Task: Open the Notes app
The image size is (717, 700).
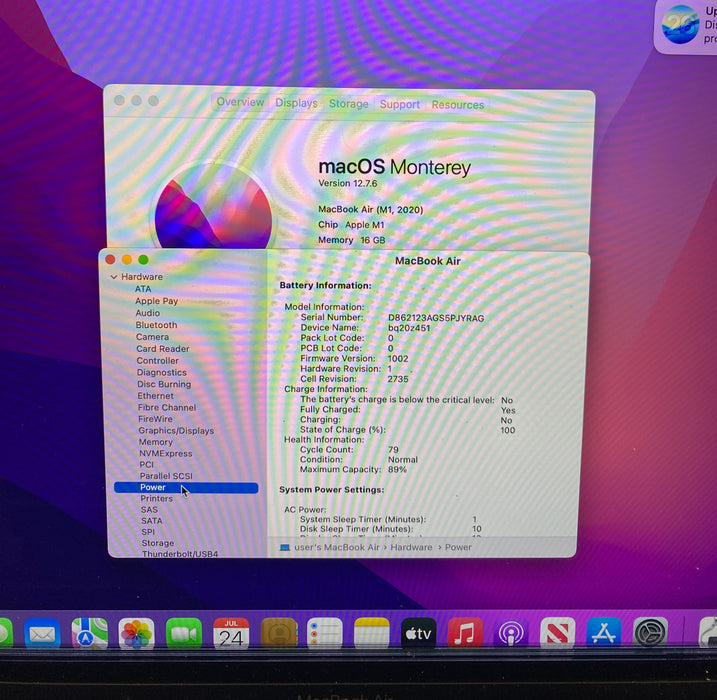Action: coord(372,633)
